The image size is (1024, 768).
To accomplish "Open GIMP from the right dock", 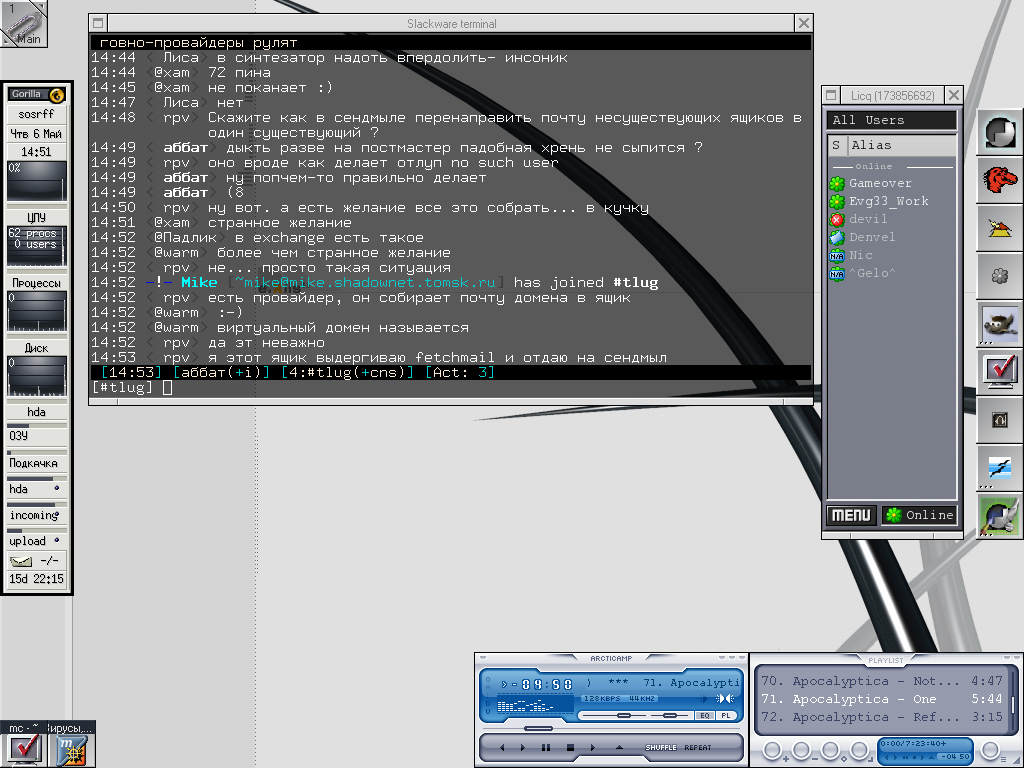I will tap(999, 325).
